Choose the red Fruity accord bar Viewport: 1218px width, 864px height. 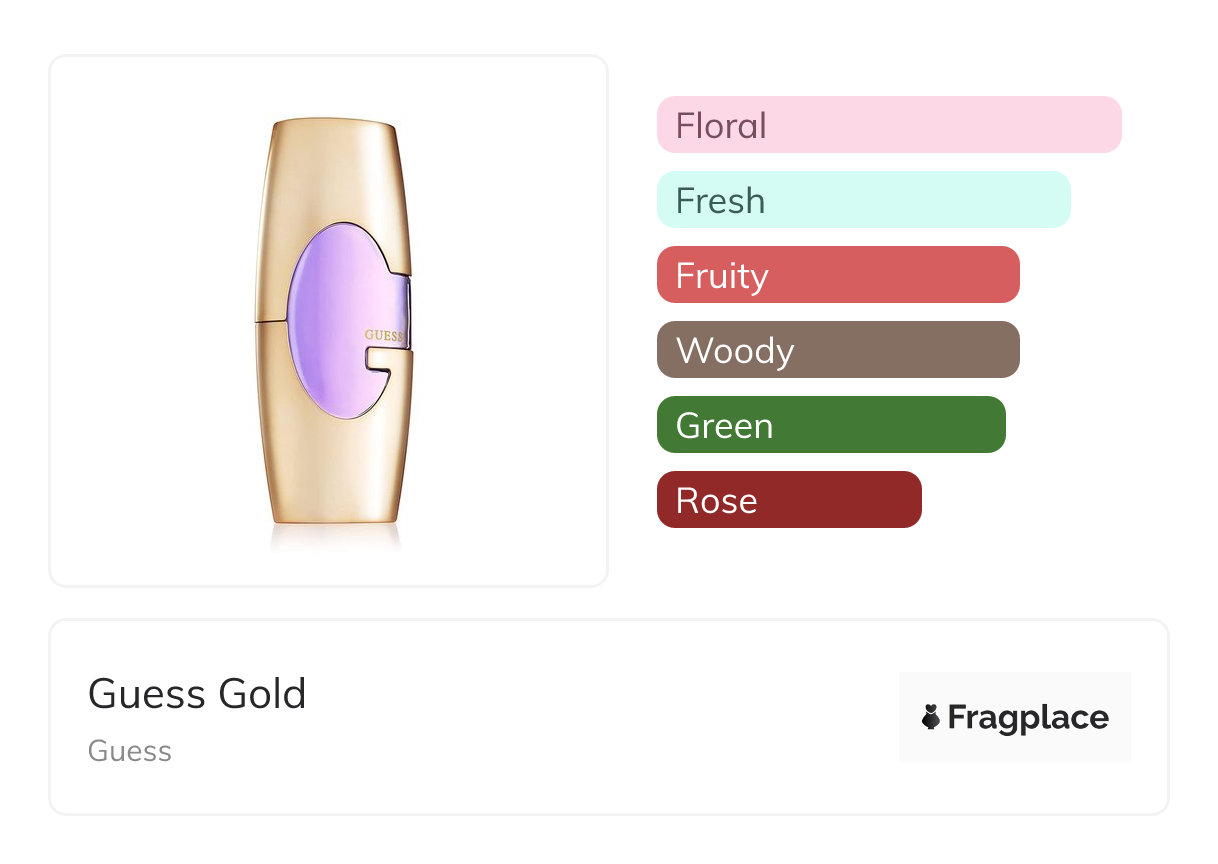(x=838, y=275)
